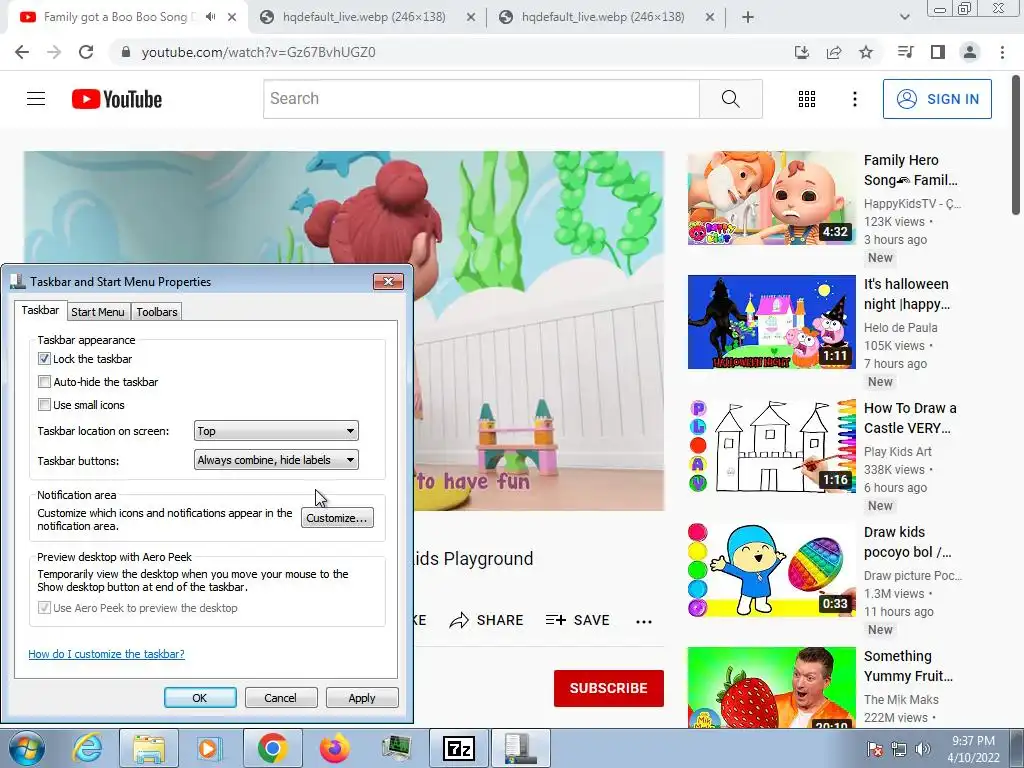Click Cancel in Taskbar Properties
Screen dimensions: 1024x768
coord(281,697)
